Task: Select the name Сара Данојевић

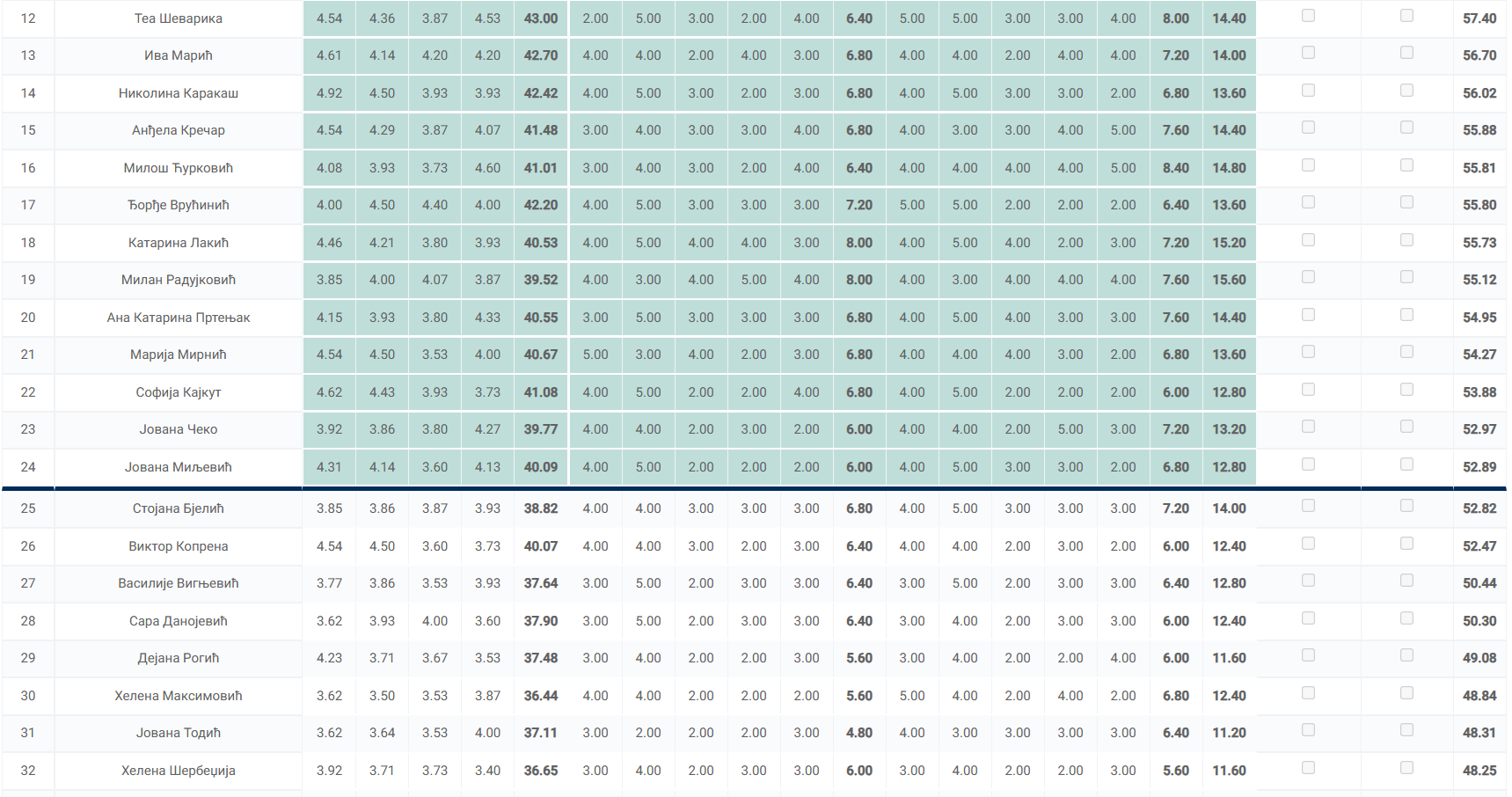Action: tap(179, 621)
